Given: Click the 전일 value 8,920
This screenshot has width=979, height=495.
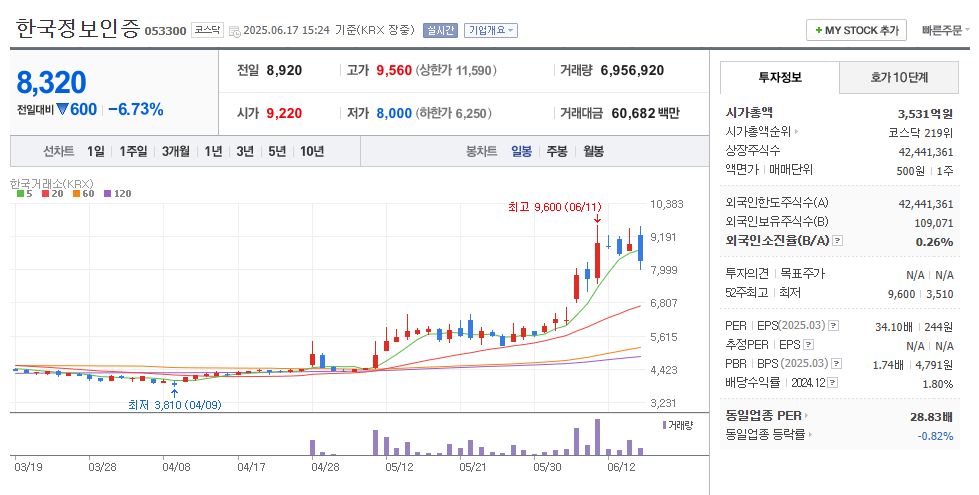Looking at the screenshot, I should click(x=284, y=71).
